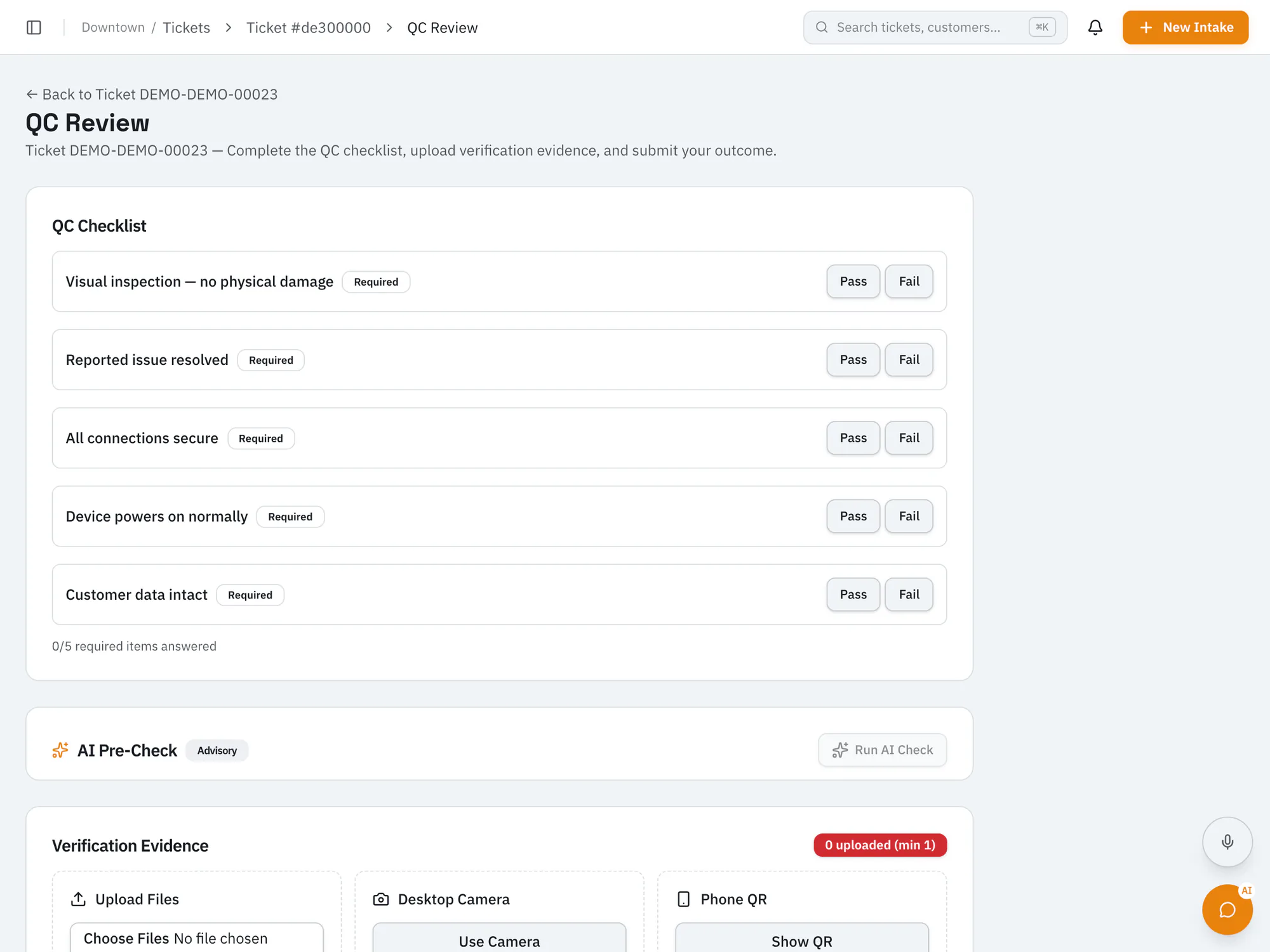The height and width of the screenshot is (952, 1270).
Task: Mark Customer data intact as Pass
Action: pyautogui.click(x=853, y=595)
